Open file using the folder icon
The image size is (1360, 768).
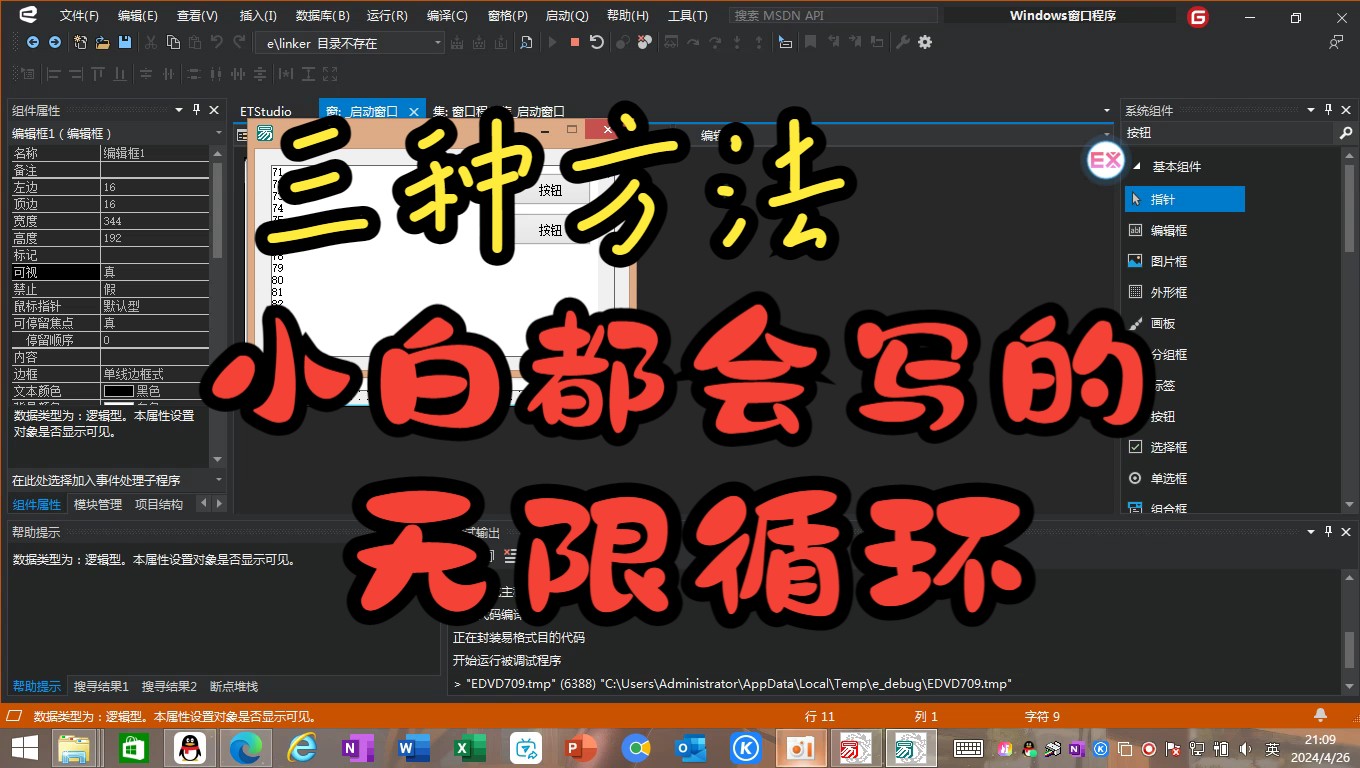[102, 42]
